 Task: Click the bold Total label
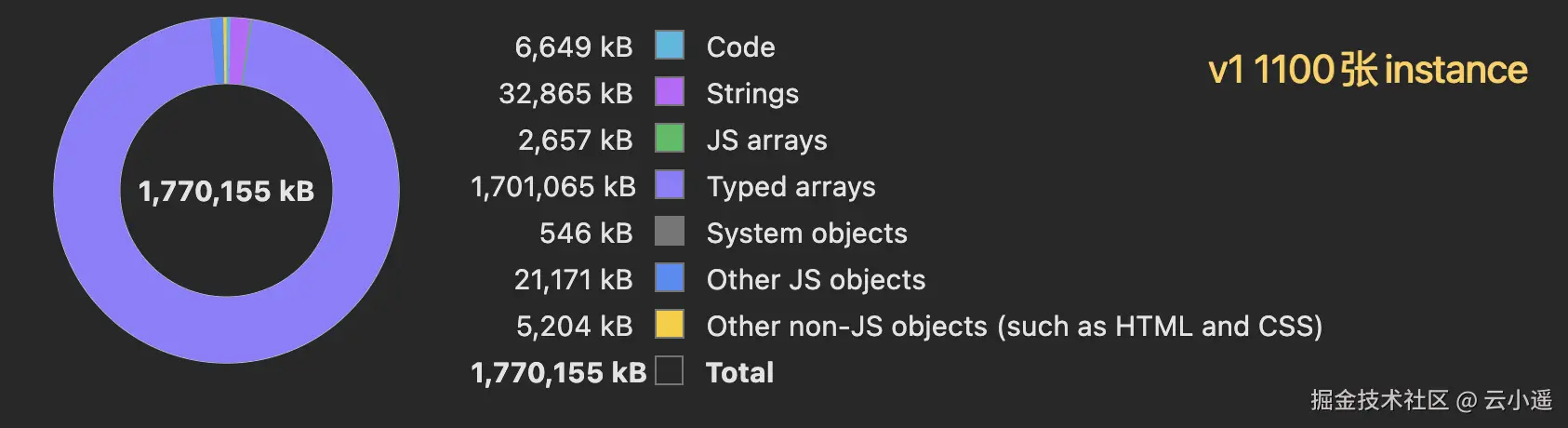tap(739, 372)
